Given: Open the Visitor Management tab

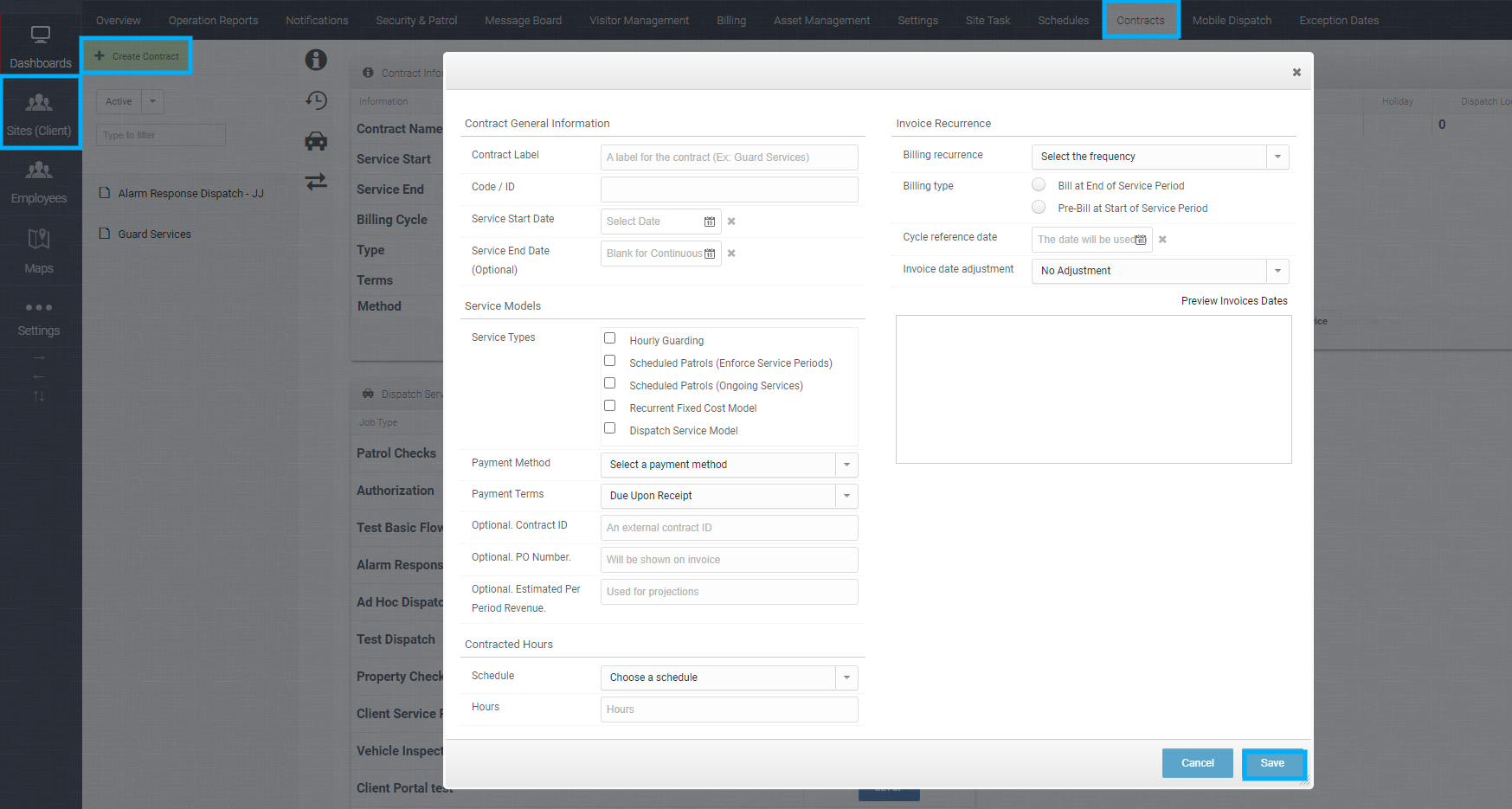Looking at the screenshot, I should point(639,19).
